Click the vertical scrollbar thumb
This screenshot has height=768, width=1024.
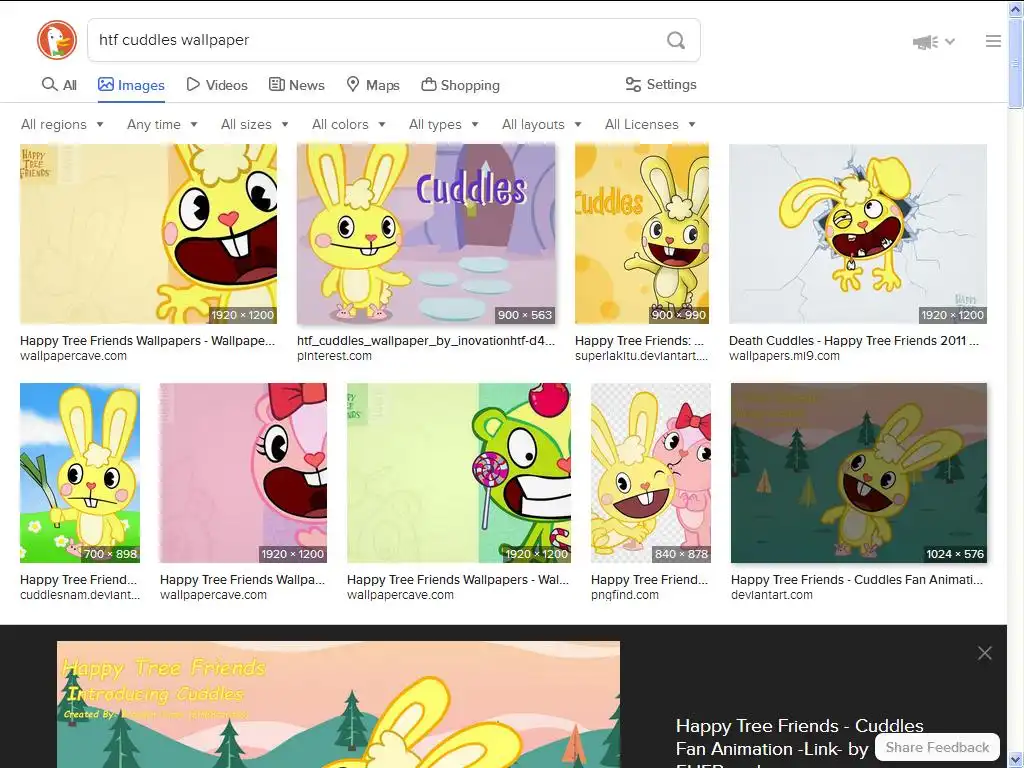coord(1016,63)
